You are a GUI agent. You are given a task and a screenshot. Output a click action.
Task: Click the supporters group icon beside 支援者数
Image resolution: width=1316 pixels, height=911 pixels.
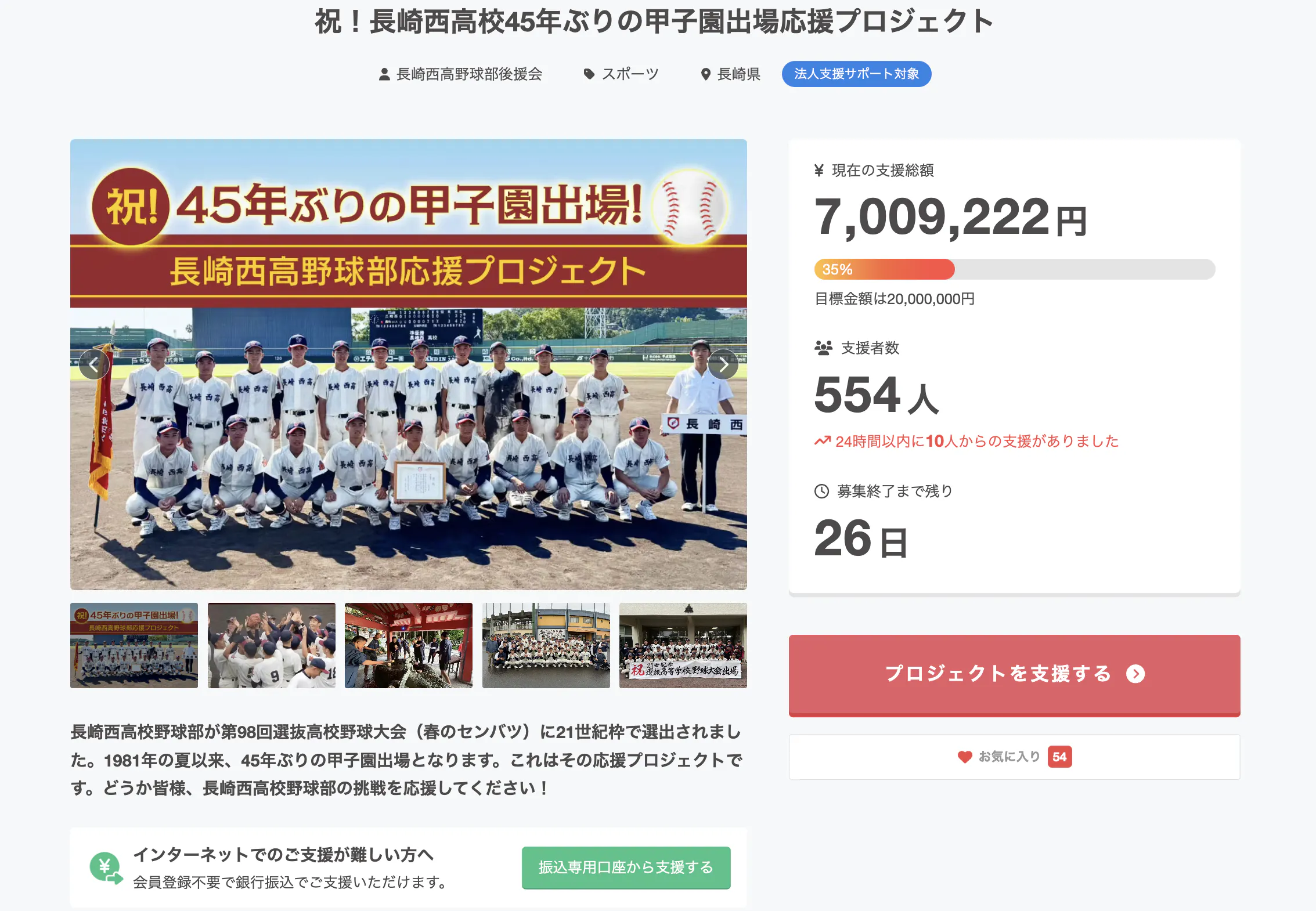point(823,348)
